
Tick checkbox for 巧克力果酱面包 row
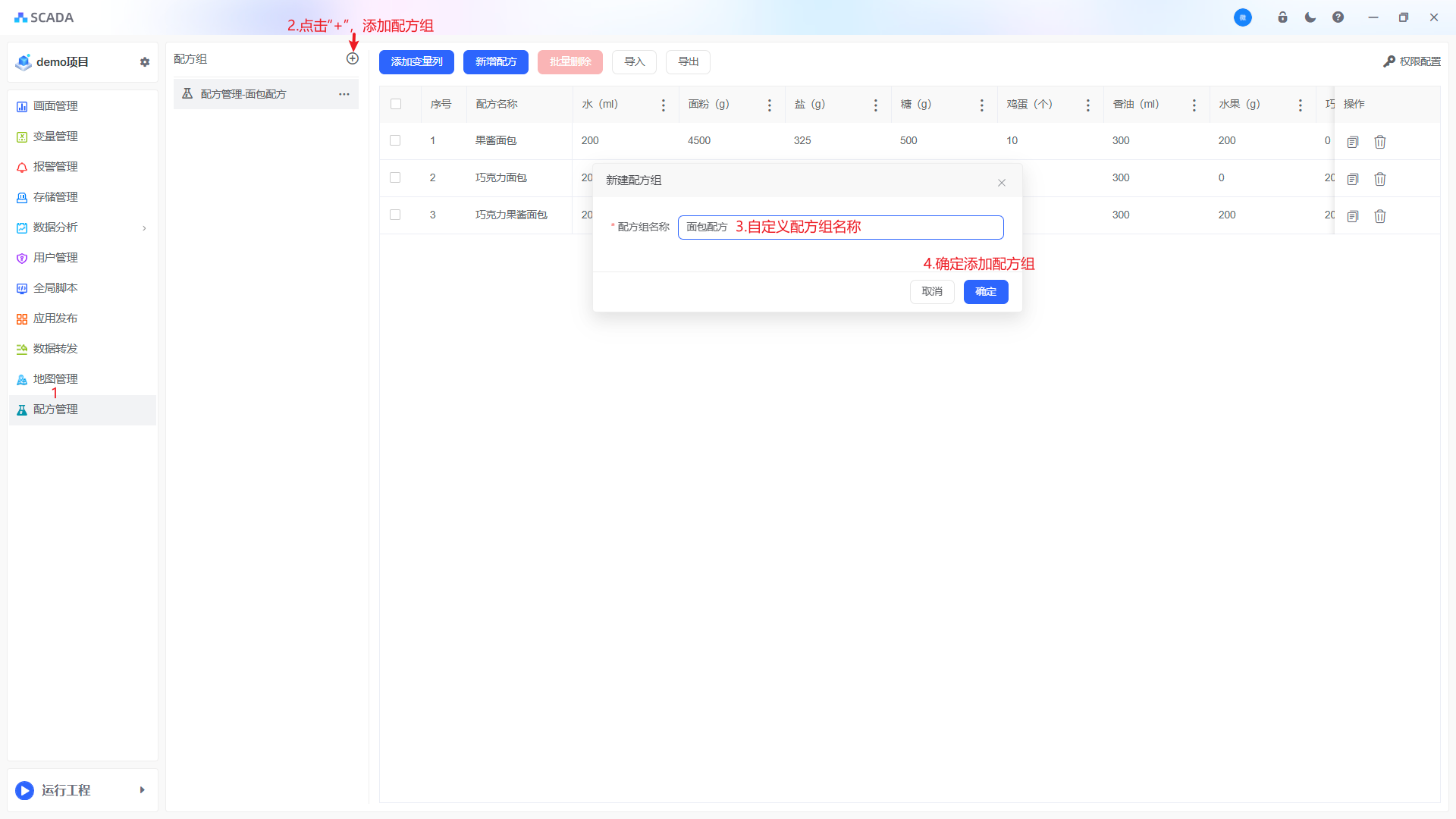tap(395, 215)
